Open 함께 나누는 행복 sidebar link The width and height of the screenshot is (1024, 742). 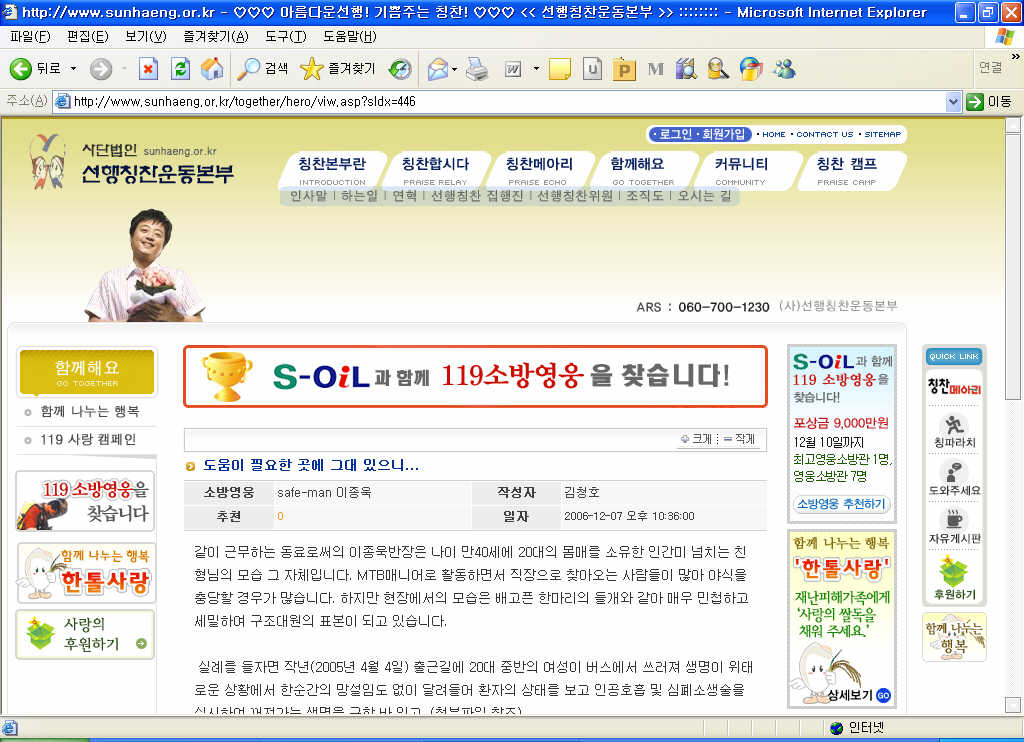(89, 411)
